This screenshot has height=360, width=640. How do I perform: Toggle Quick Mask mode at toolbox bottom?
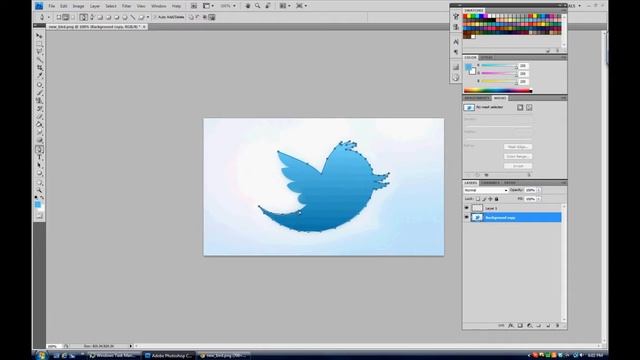pos(39,216)
